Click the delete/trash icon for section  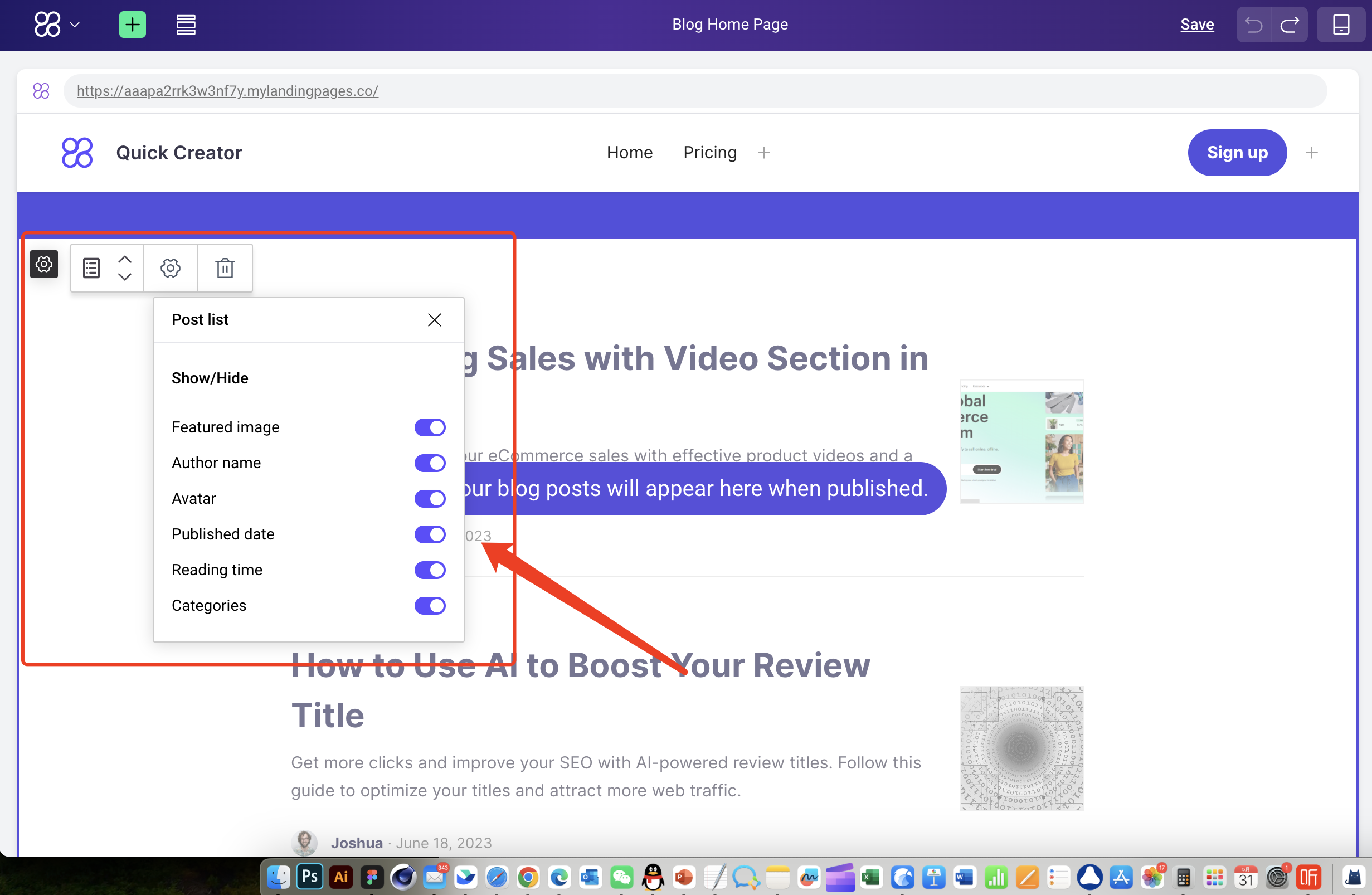click(224, 267)
